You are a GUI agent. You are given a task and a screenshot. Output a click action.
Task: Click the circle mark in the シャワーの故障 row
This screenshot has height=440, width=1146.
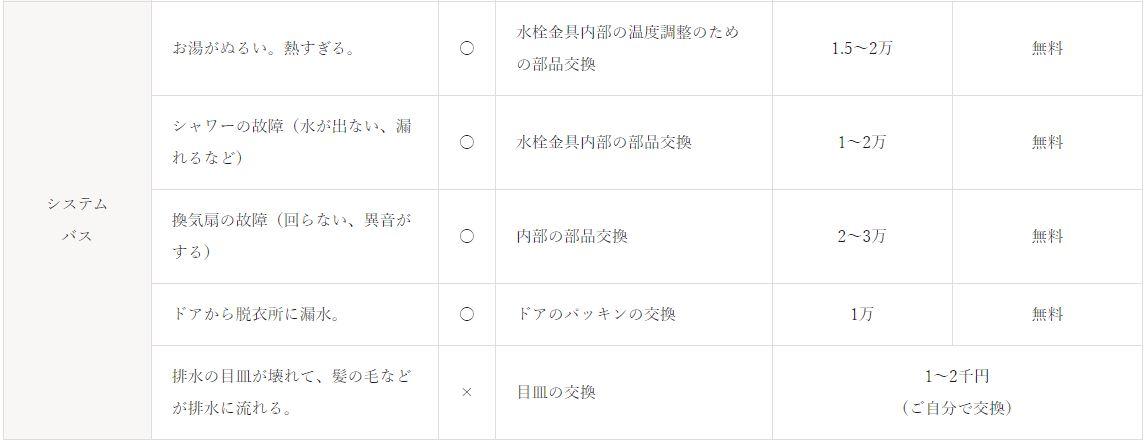(x=466, y=142)
